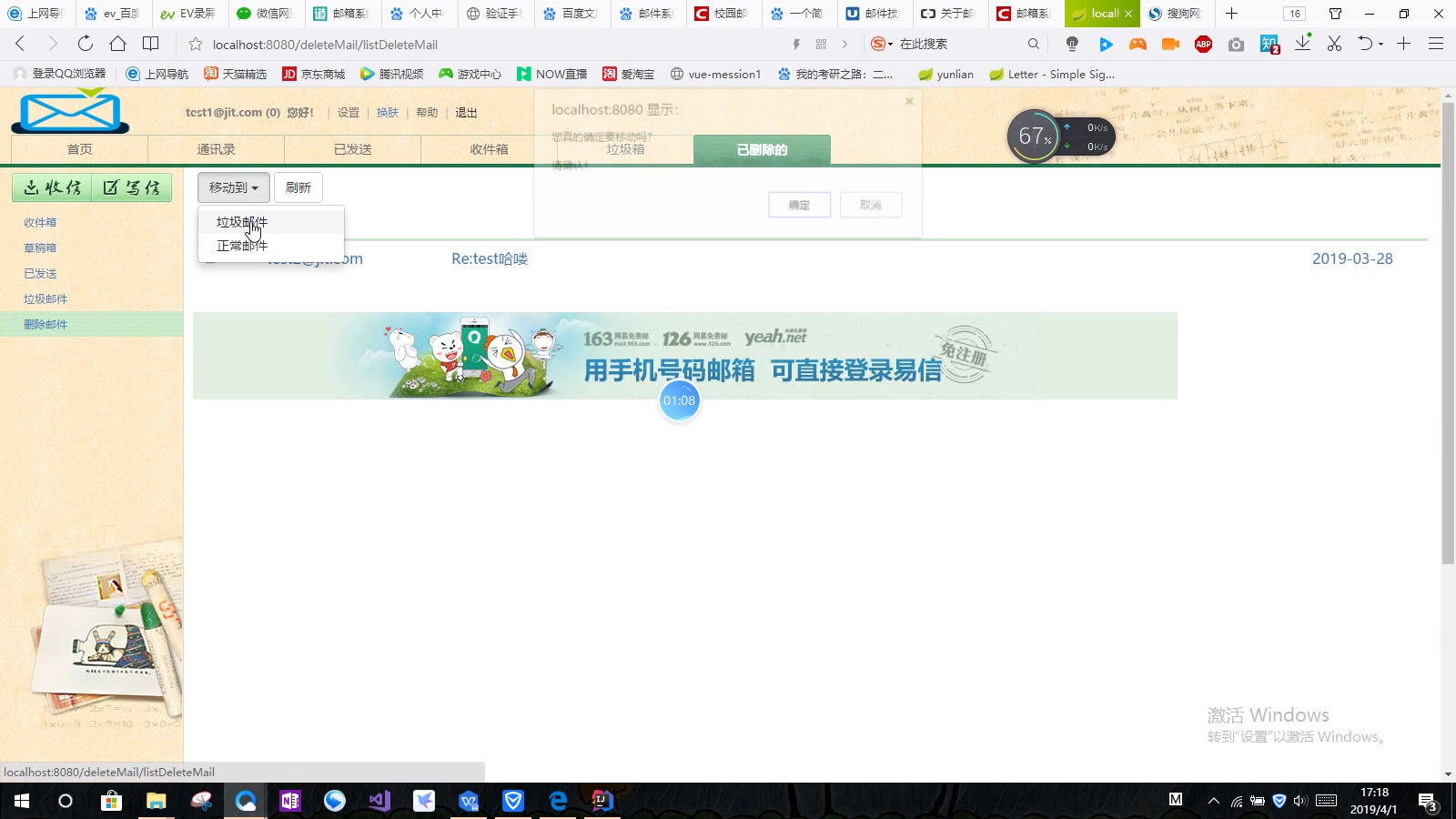Switch to the 通讯录 tab
Image resolution: width=1456 pixels, height=819 pixels.
[x=216, y=149]
